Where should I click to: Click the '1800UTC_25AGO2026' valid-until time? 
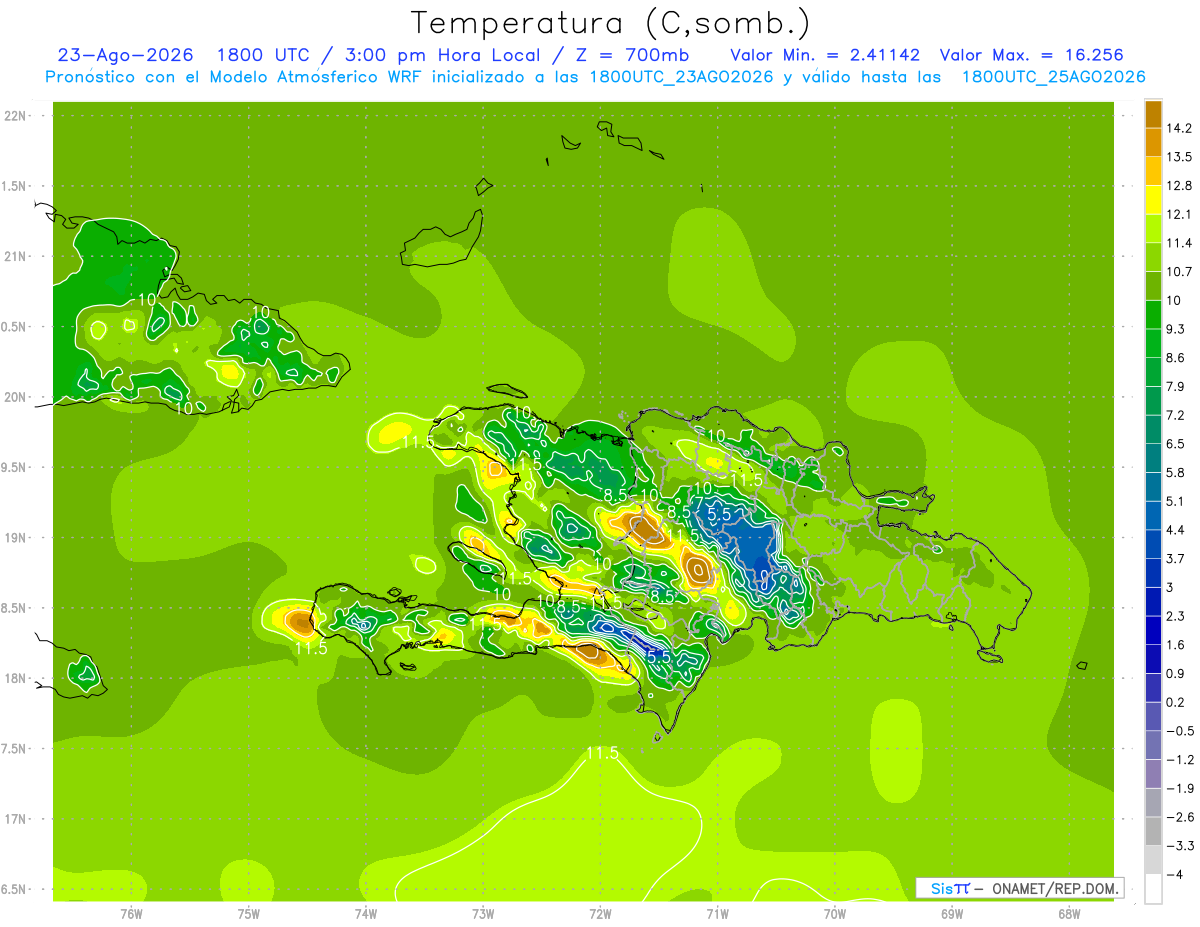pos(1053,77)
